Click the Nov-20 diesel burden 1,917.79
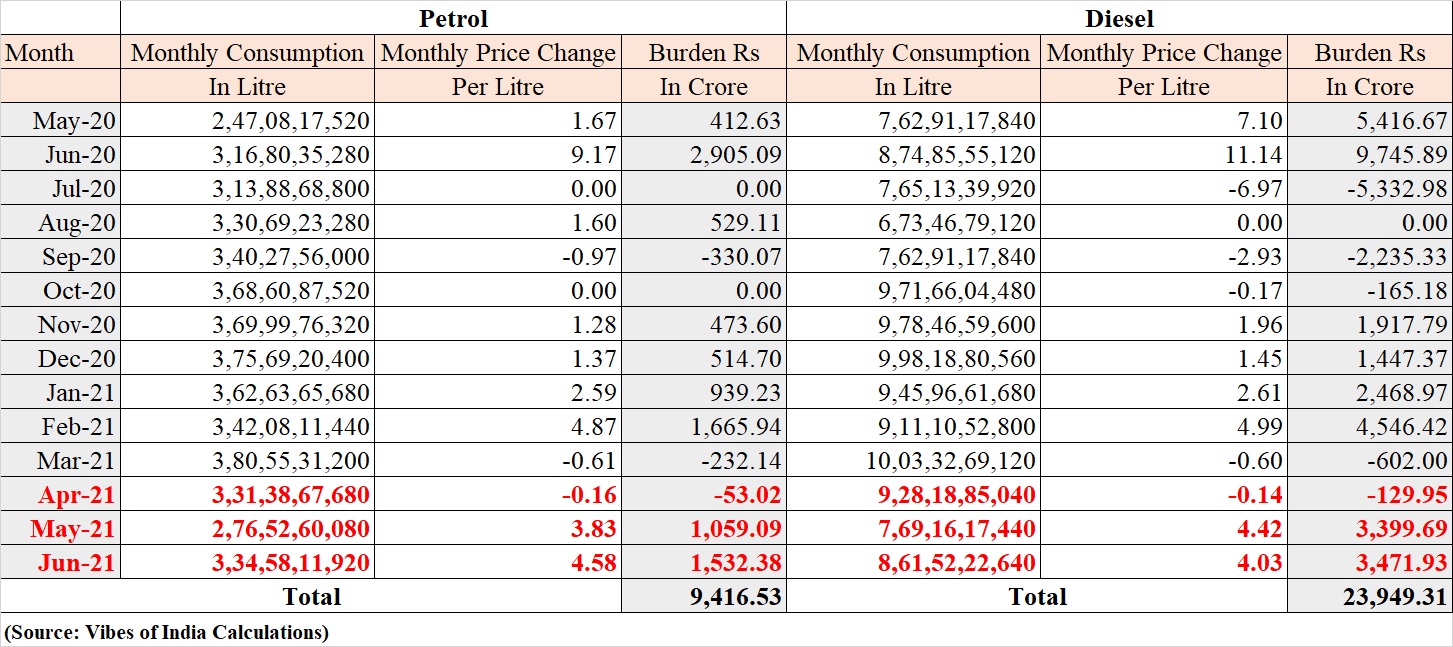This screenshot has width=1453, height=647. click(1397, 325)
